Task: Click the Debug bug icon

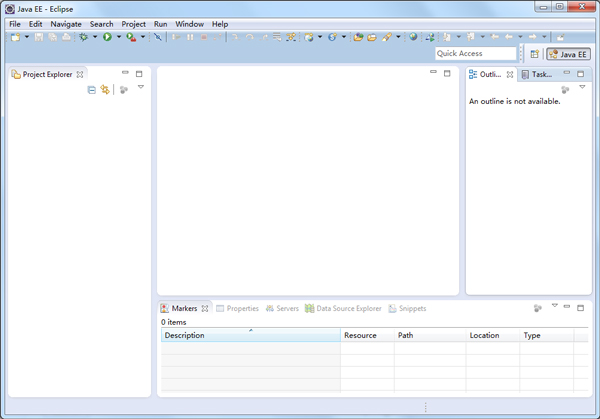Action: (x=84, y=37)
